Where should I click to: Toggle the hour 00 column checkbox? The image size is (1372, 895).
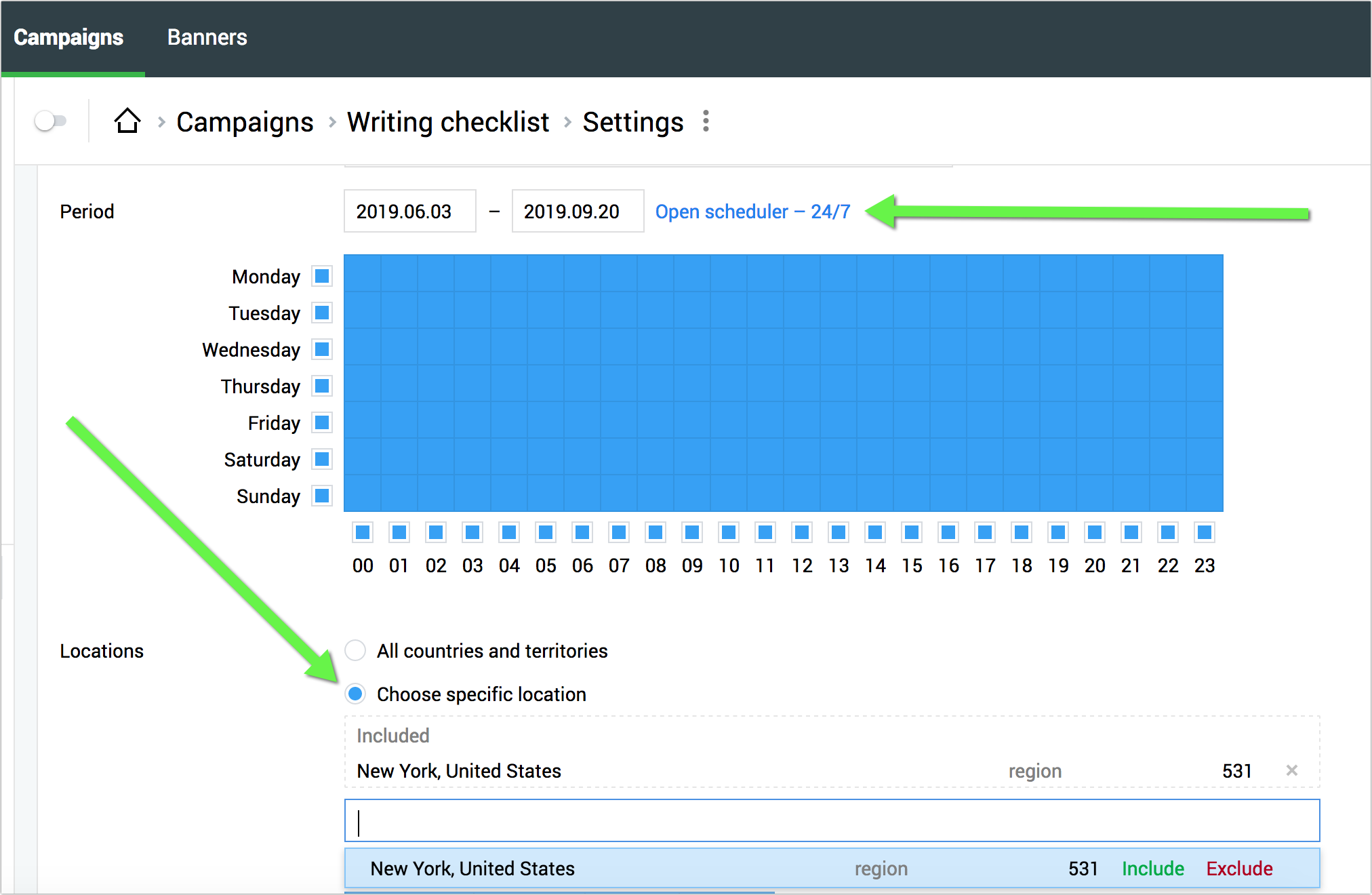[x=363, y=532]
